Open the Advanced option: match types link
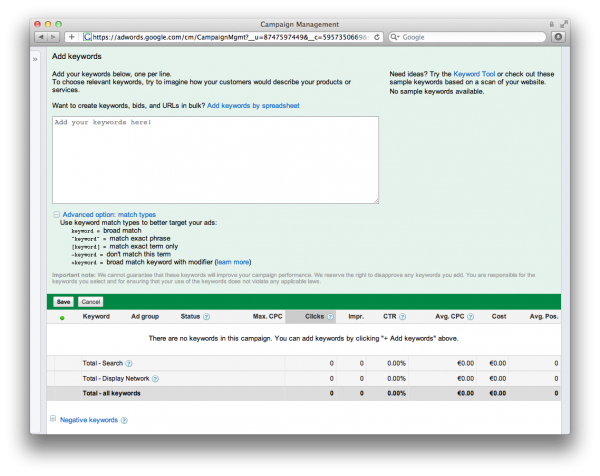 point(109,215)
